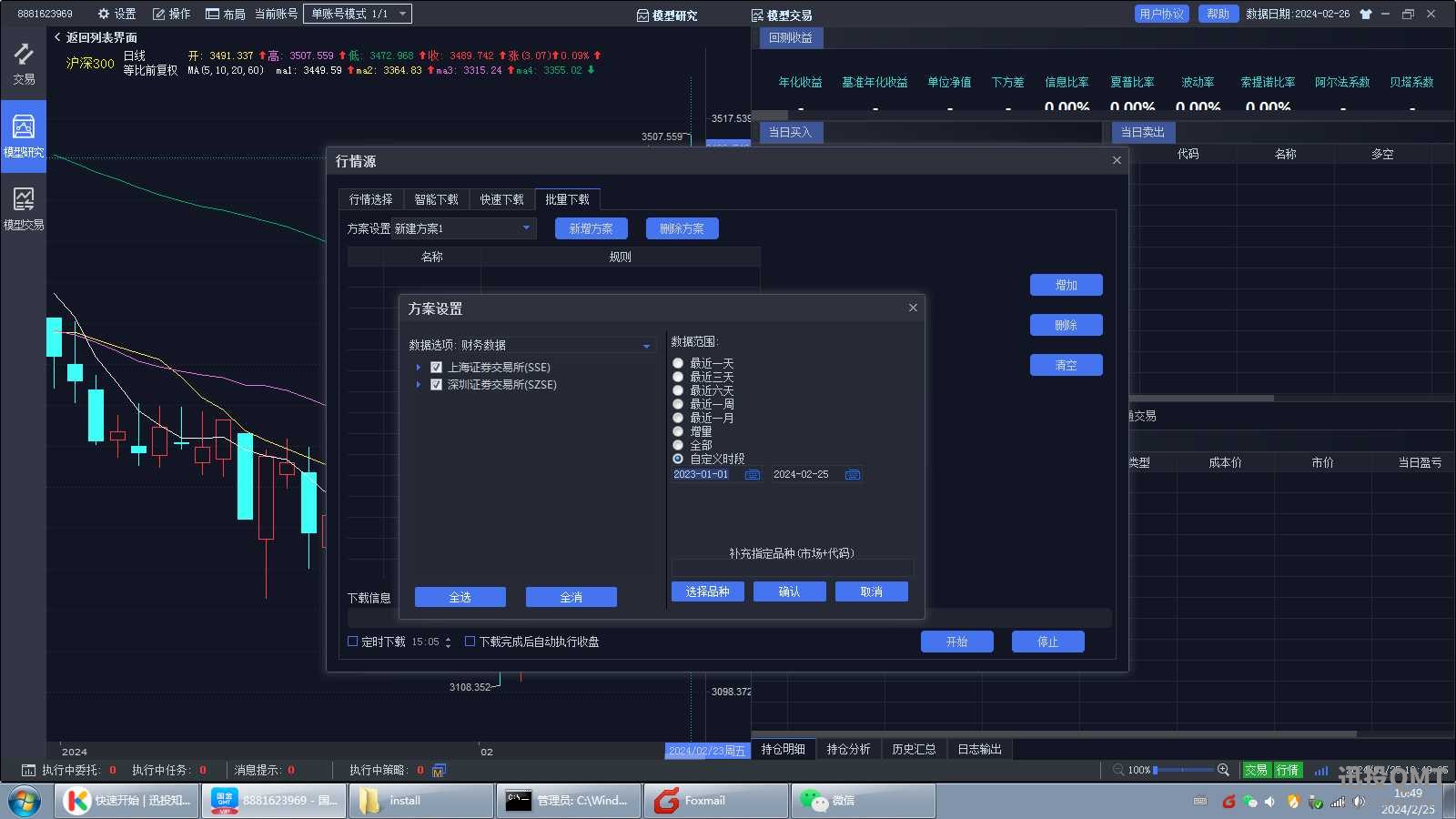The width and height of the screenshot is (1456, 819).
Task: Click the 执行中委托 chart icon
Action: (x=28, y=770)
